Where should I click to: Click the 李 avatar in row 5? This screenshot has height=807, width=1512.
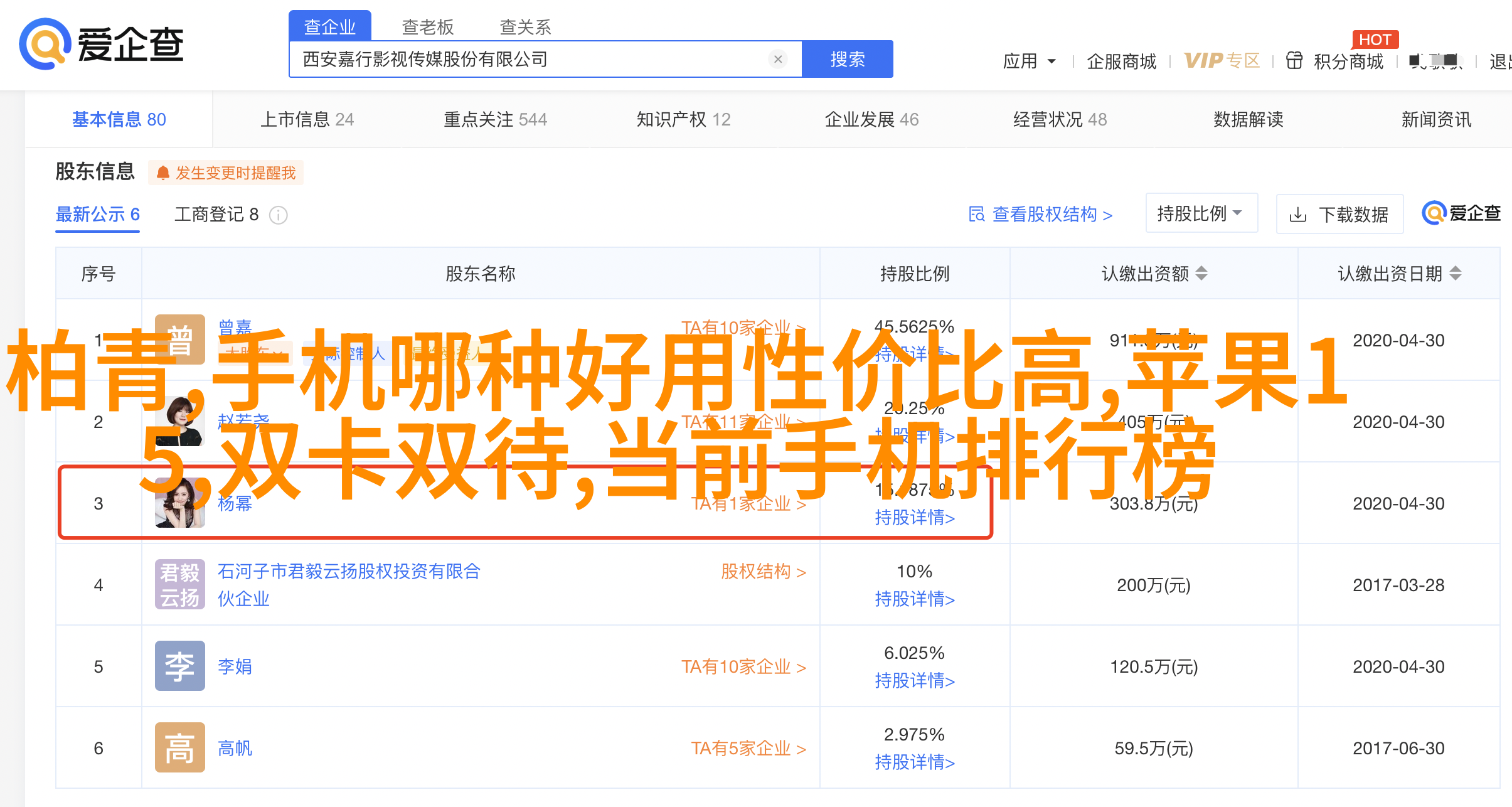pos(180,666)
